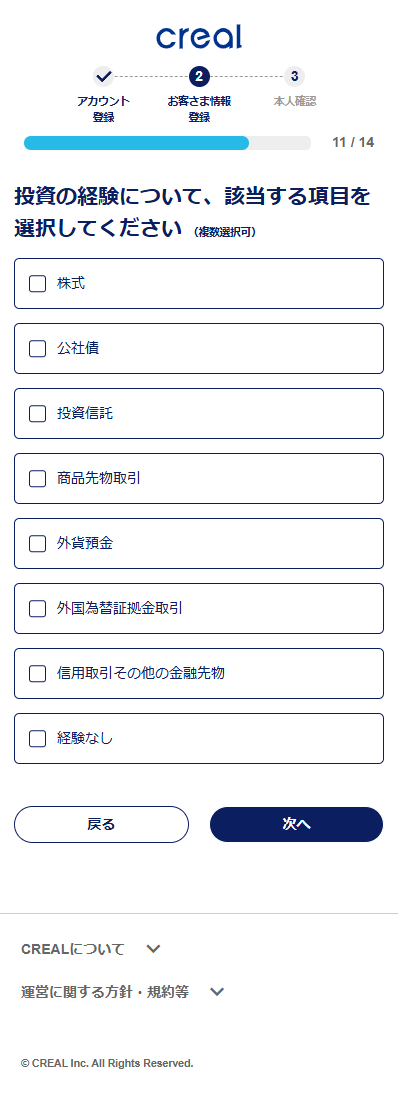The height and width of the screenshot is (1107, 398).
Task: Click the CREAL logo
Action: pyautogui.click(x=199, y=37)
